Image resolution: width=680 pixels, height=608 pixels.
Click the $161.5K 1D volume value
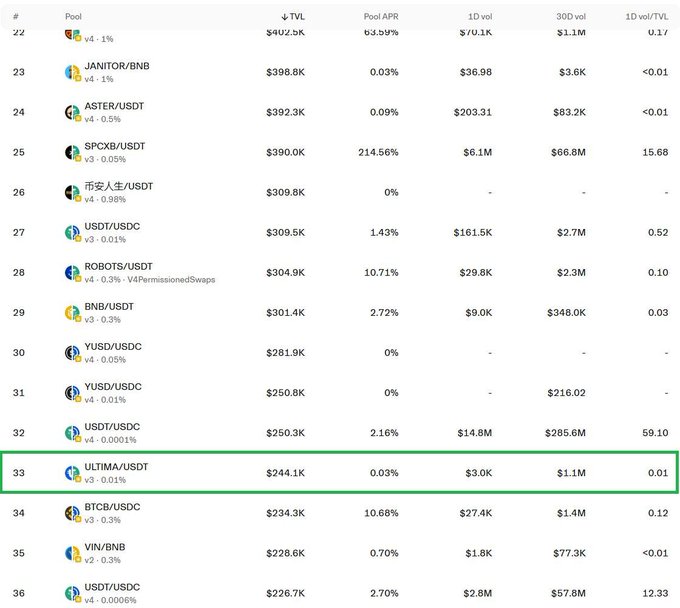point(473,232)
